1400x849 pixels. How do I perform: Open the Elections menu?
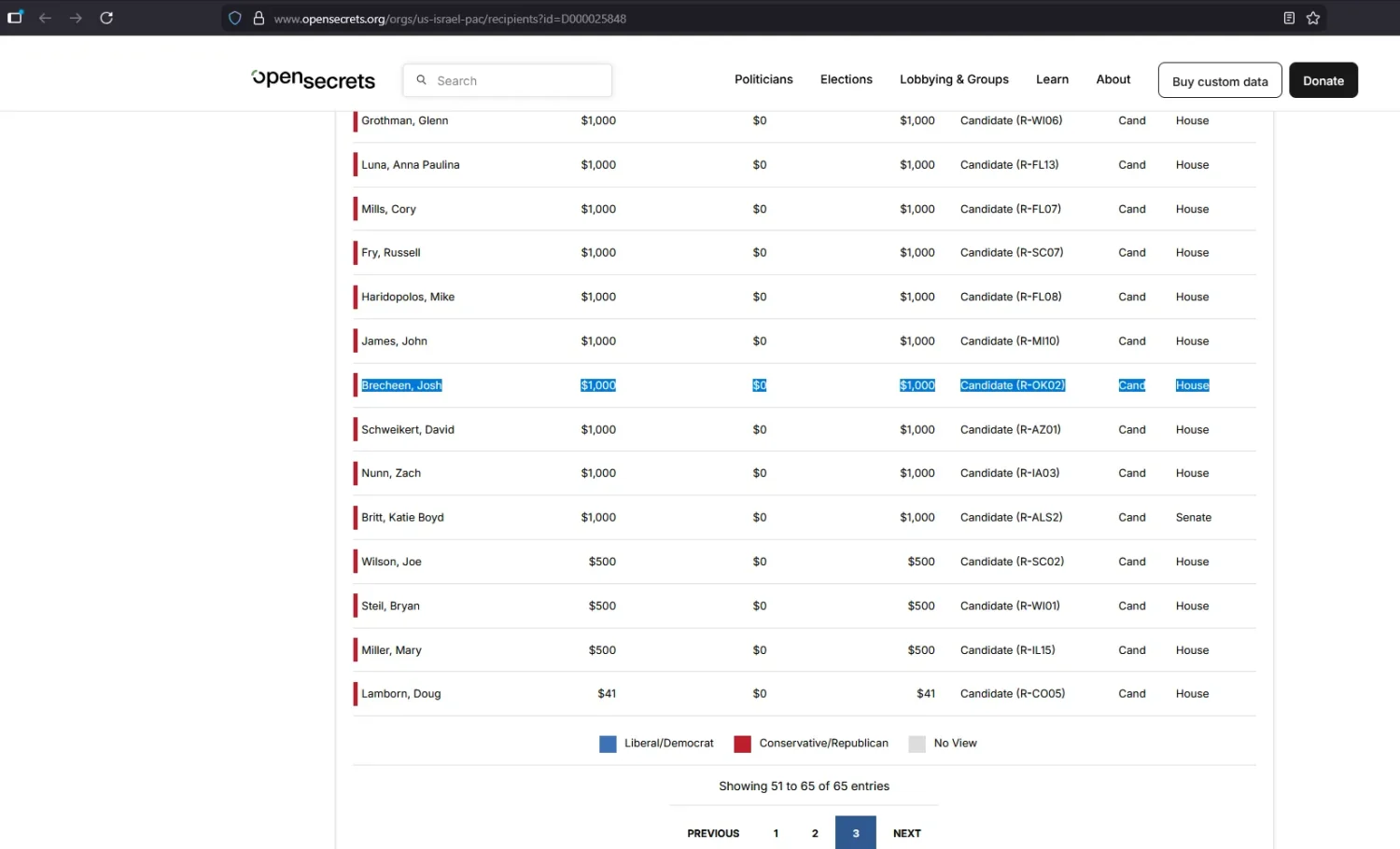point(846,79)
